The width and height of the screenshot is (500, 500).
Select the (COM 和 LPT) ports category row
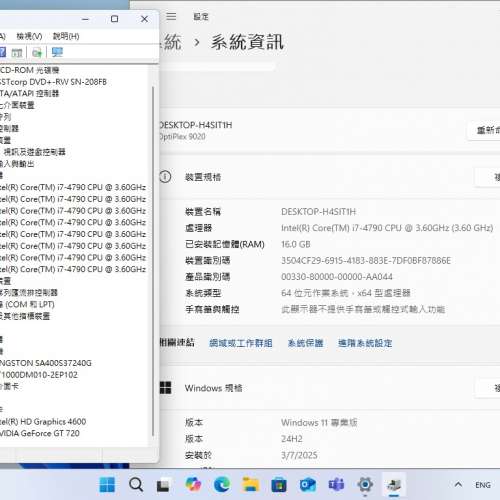[x=27, y=304]
